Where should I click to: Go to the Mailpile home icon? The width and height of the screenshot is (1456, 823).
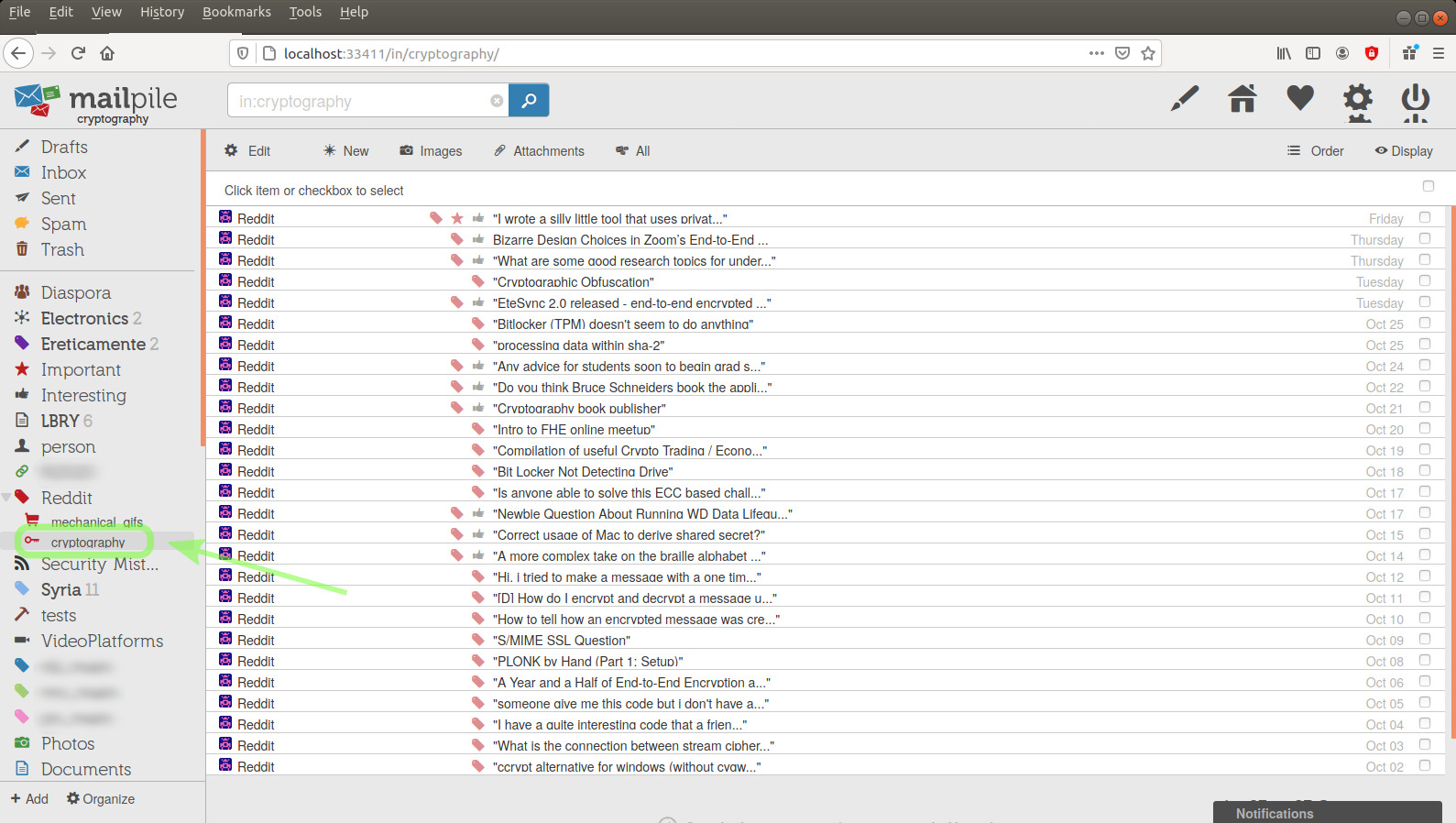[1243, 98]
